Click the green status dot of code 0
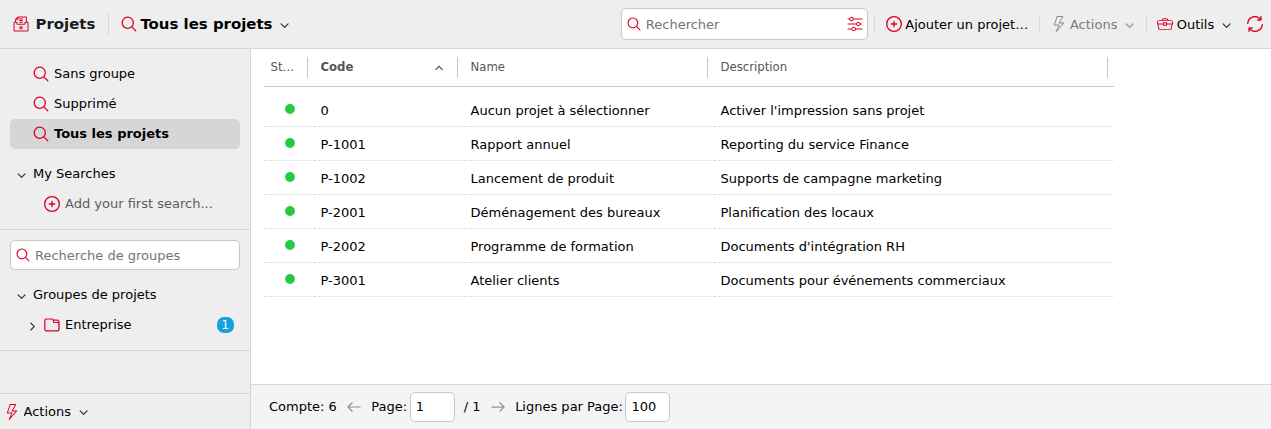1271x429 pixels. (290, 109)
